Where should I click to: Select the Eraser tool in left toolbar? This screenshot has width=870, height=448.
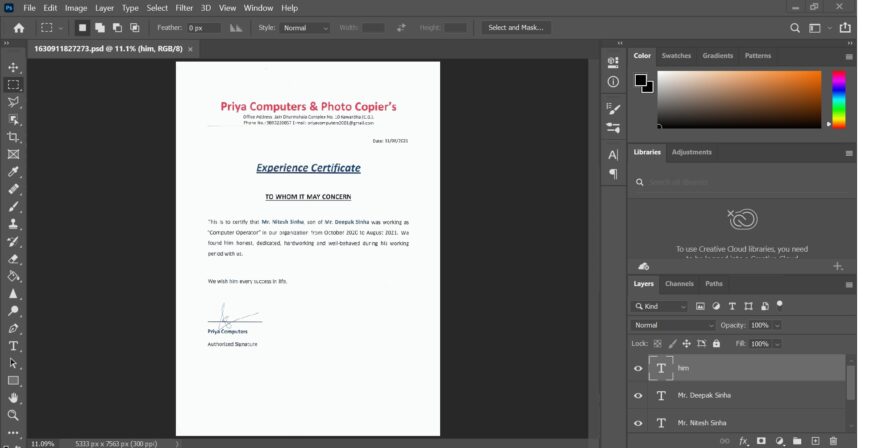(x=13, y=259)
